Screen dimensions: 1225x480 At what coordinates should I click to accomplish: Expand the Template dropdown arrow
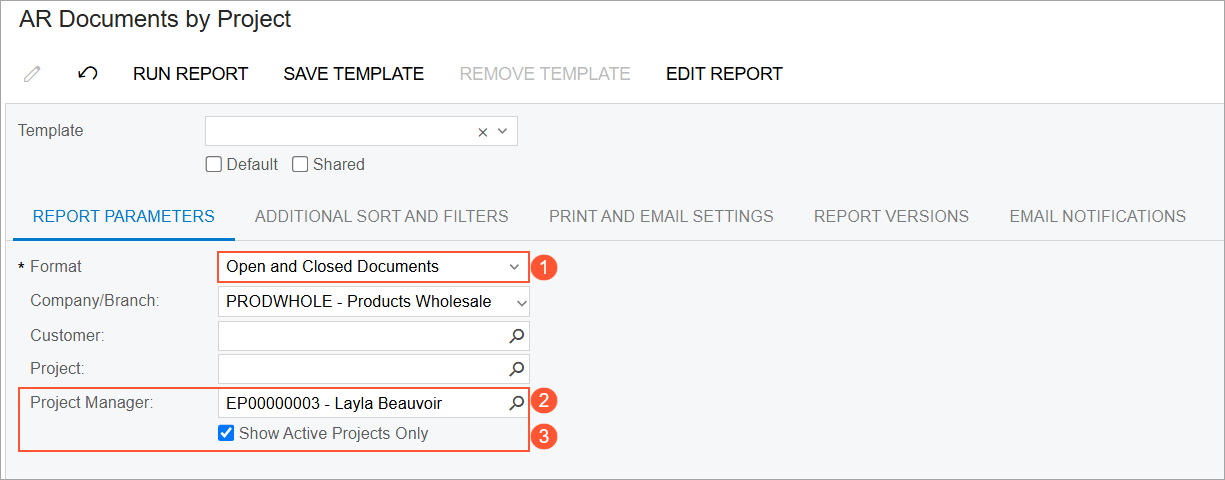pyautogui.click(x=503, y=132)
